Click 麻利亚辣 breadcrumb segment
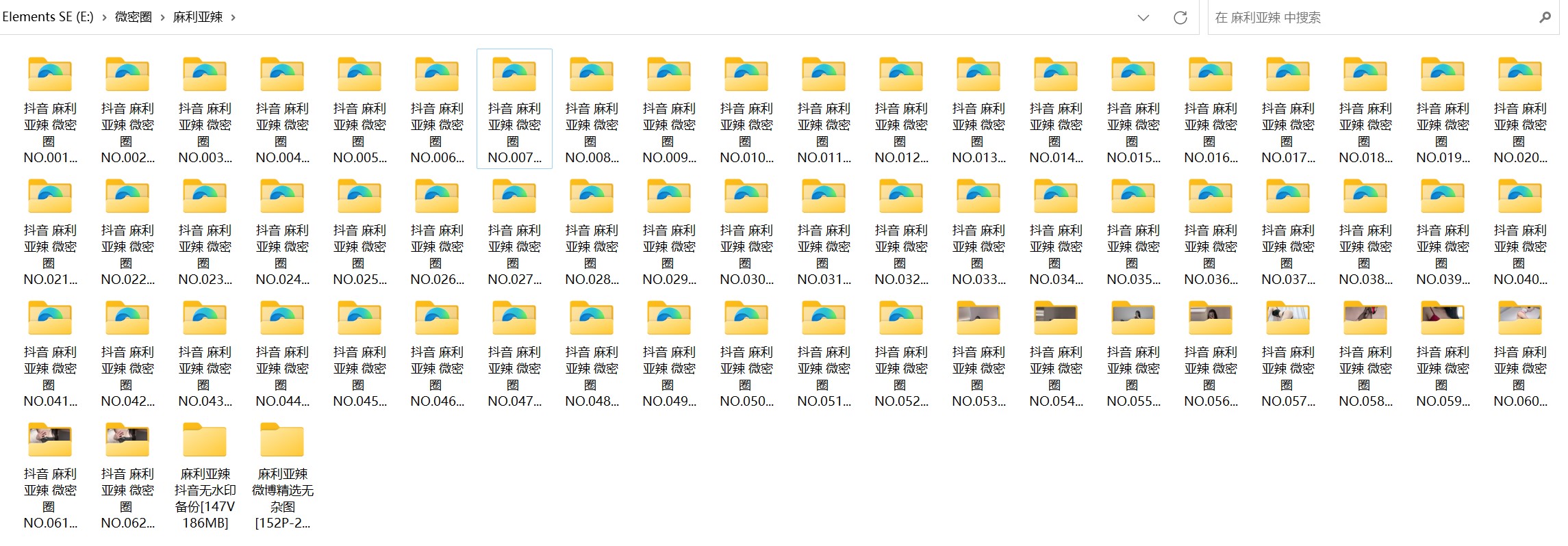Screen dimensions: 1568x546 tap(198, 17)
